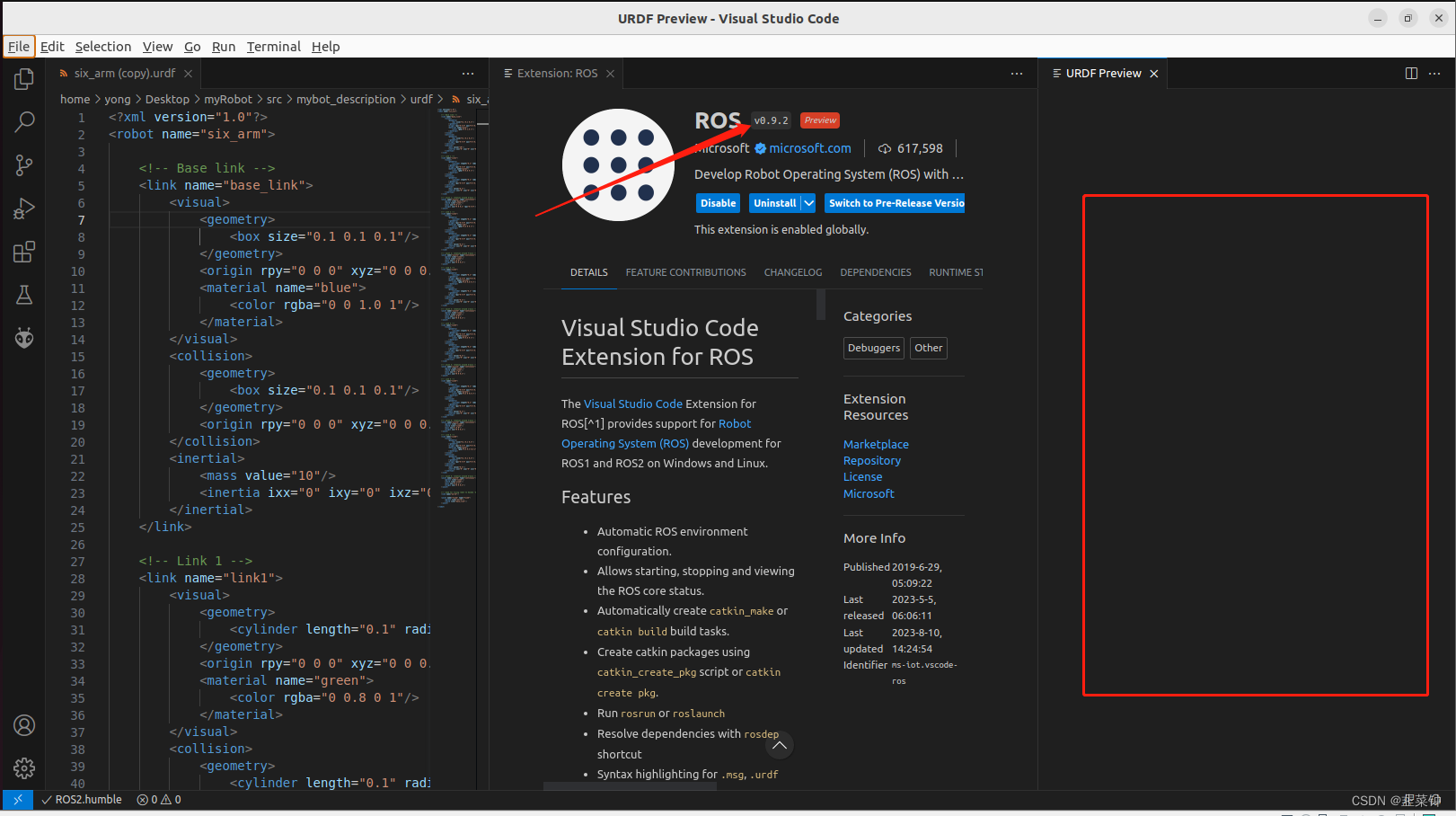Image resolution: width=1456 pixels, height=816 pixels.
Task: Open the microsoft.com publisher link
Action: tap(810, 149)
